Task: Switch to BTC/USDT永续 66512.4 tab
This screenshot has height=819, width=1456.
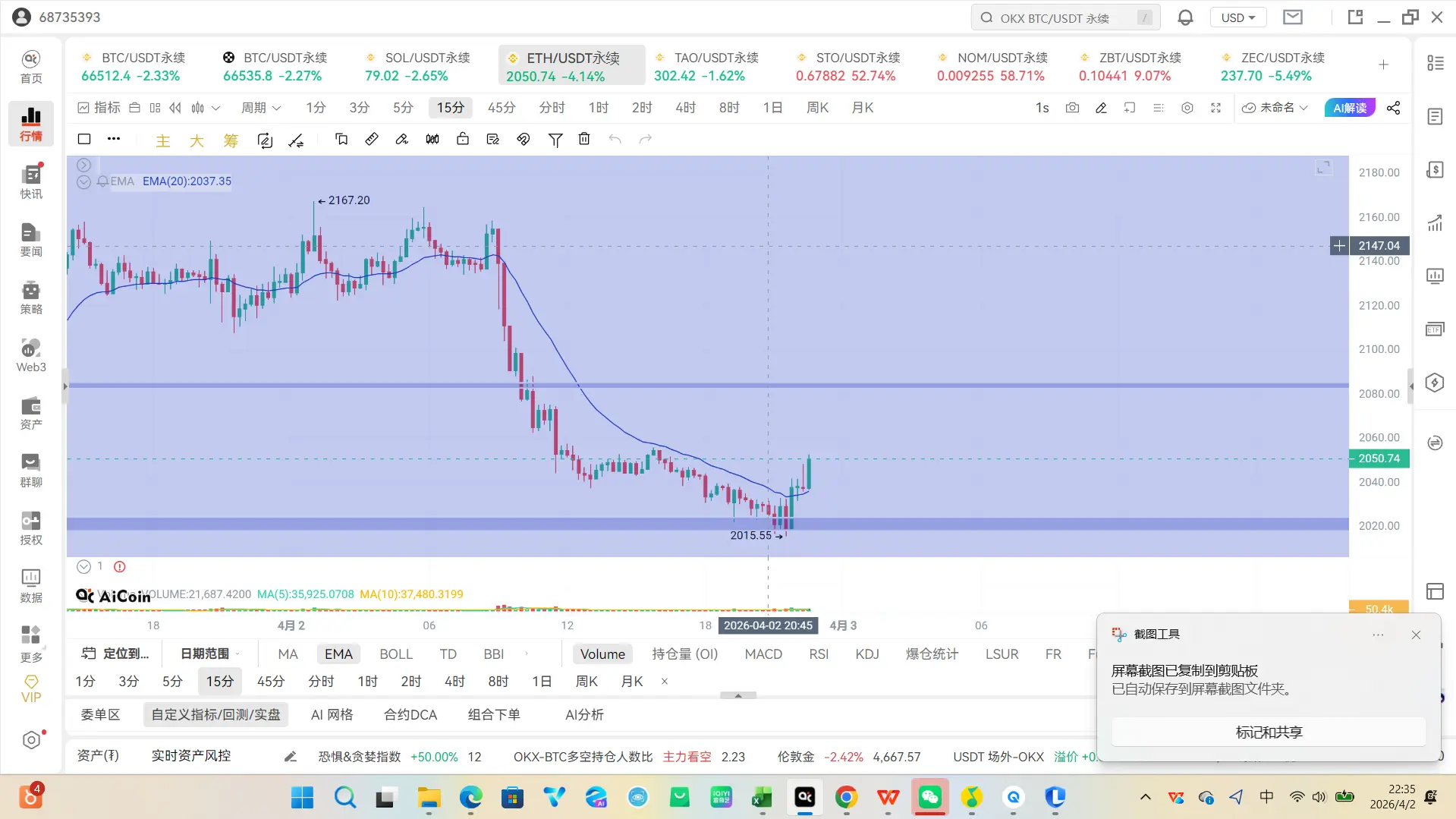Action: (x=134, y=66)
